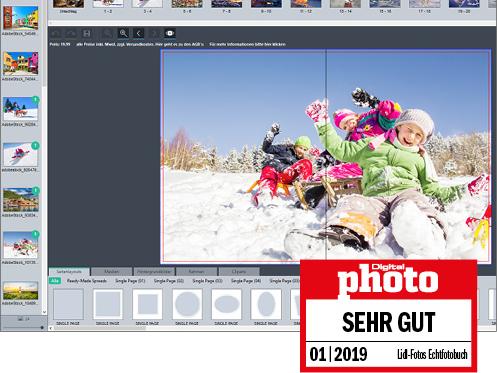Zoom in with the highlighted magnifier icon

coord(123,33)
